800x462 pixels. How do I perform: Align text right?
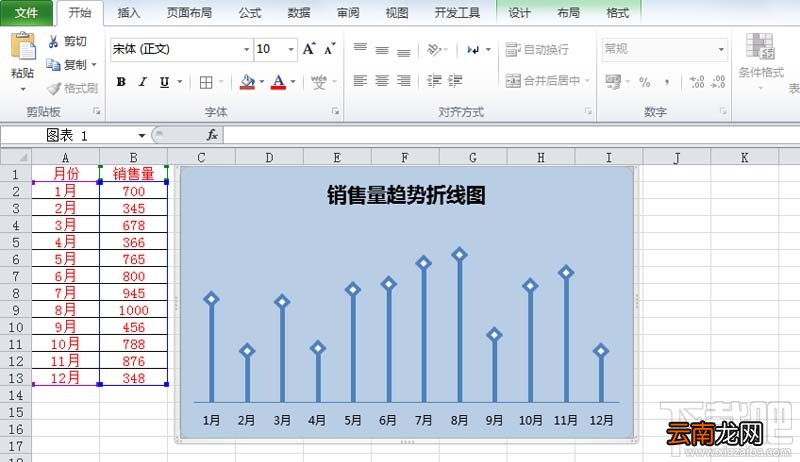(x=404, y=81)
